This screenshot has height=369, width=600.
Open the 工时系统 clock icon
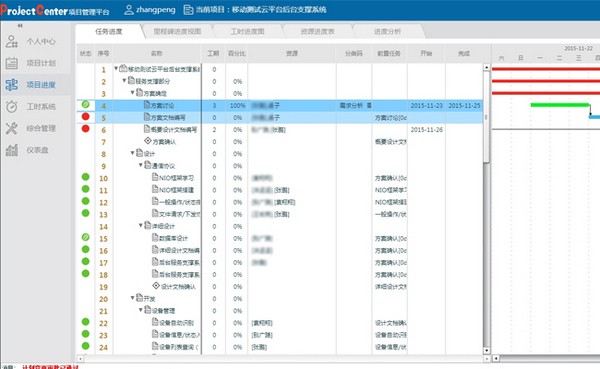pyautogui.click(x=11, y=106)
